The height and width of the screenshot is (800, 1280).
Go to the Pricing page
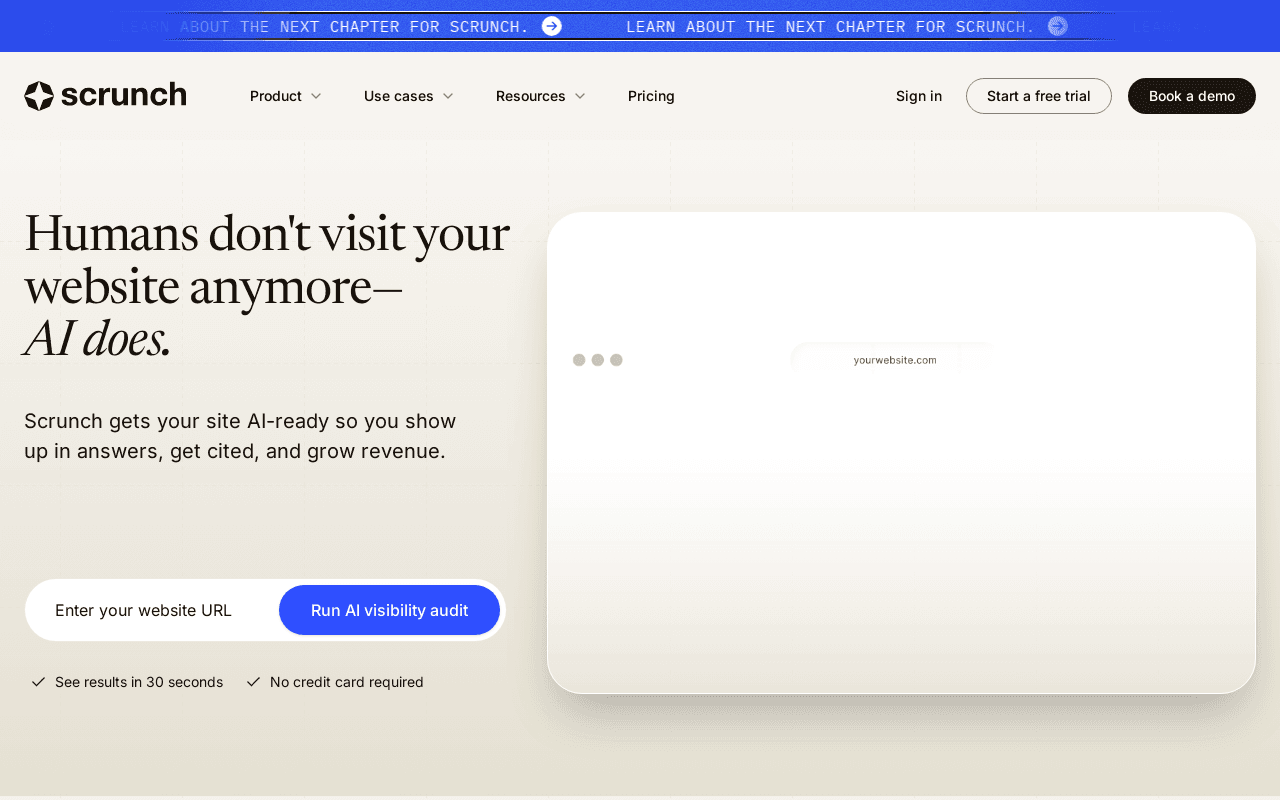coord(651,96)
